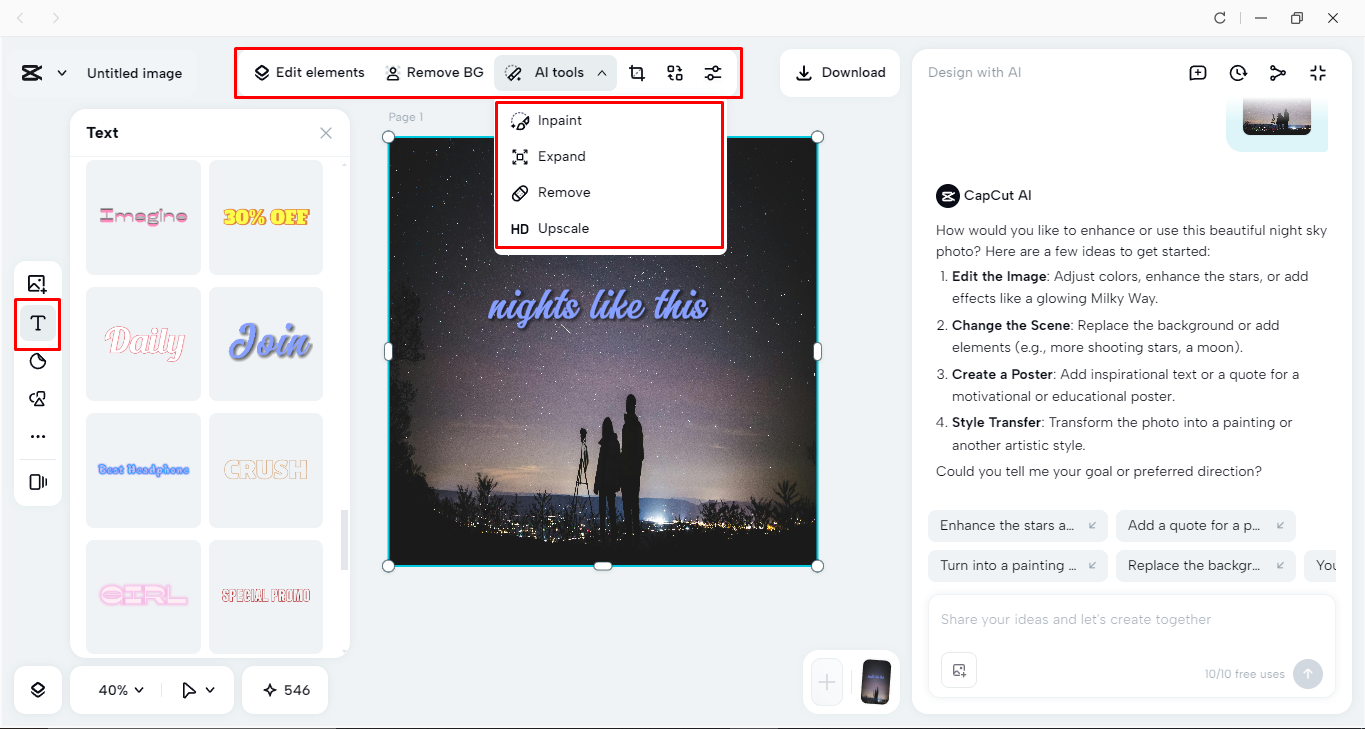Open the shapes icon in sidebar
The width and height of the screenshot is (1365, 729).
click(38, 399)
